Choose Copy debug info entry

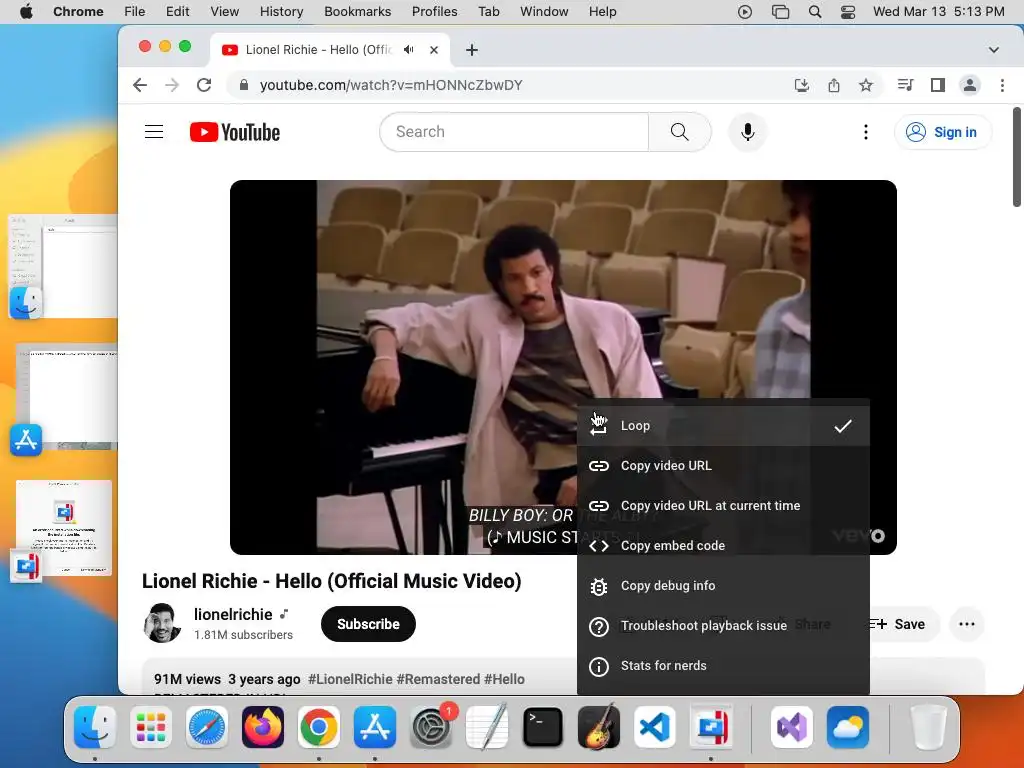(723, 586)
